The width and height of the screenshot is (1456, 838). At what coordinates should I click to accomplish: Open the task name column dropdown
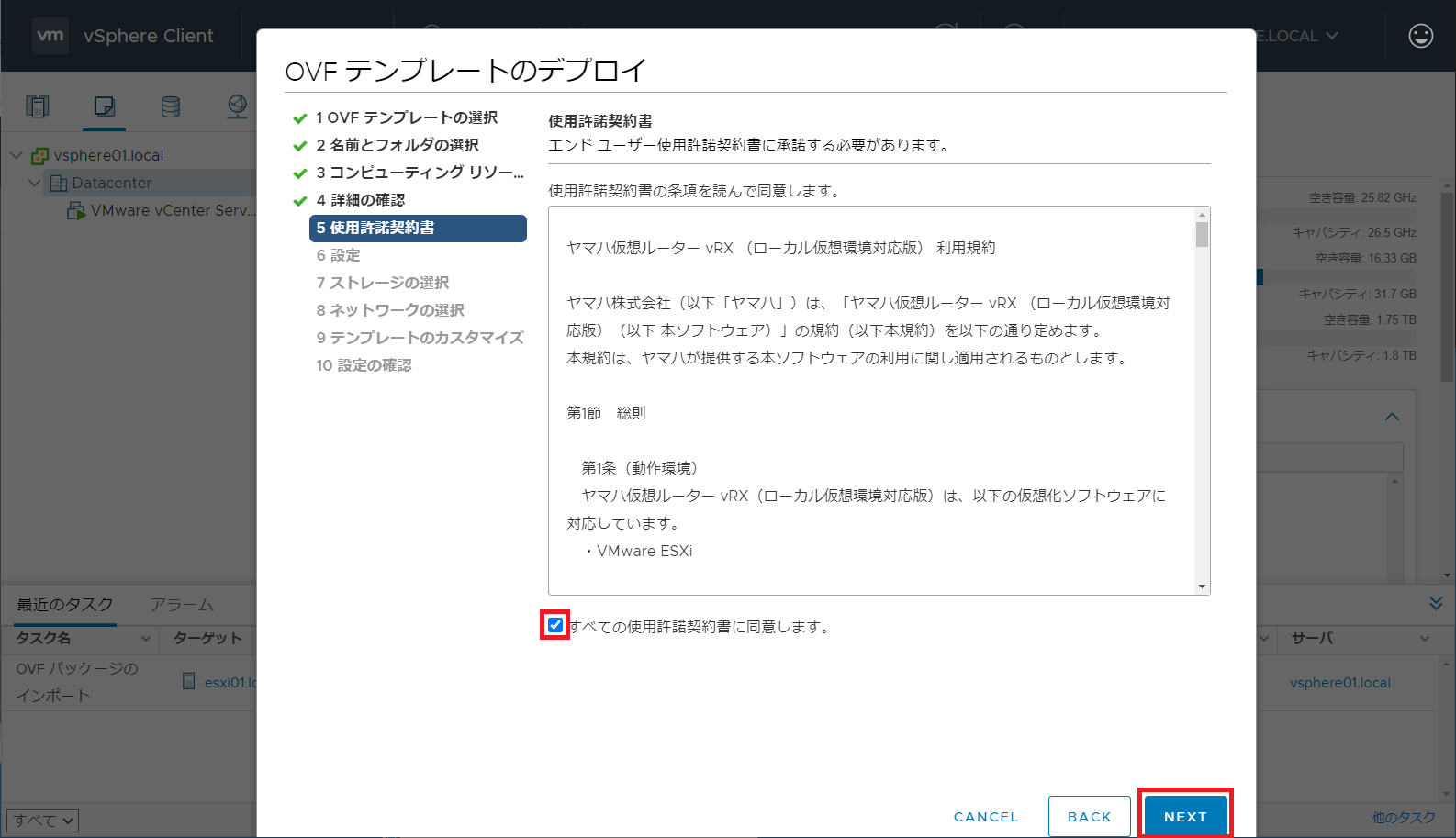point(145,638)
